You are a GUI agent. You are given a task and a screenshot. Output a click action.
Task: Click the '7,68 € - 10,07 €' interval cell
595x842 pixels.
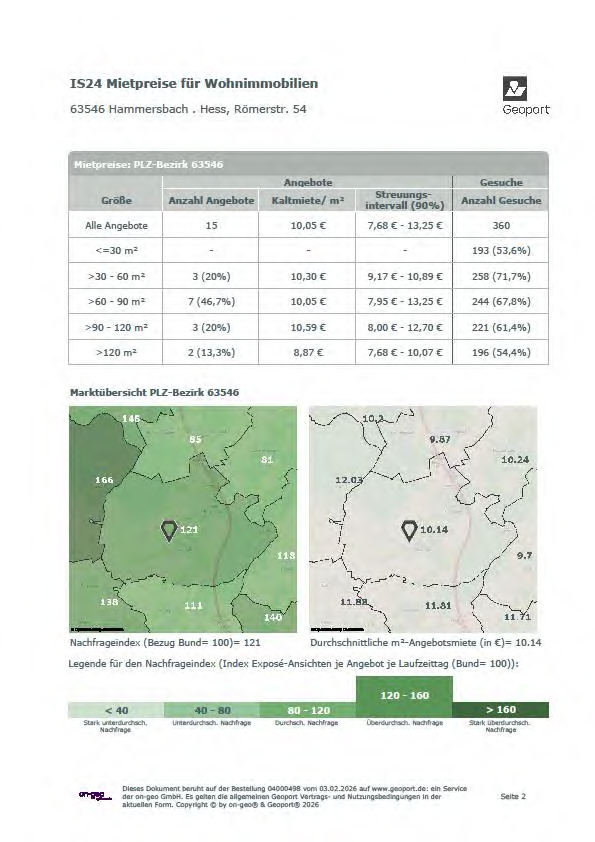point(404,353)
